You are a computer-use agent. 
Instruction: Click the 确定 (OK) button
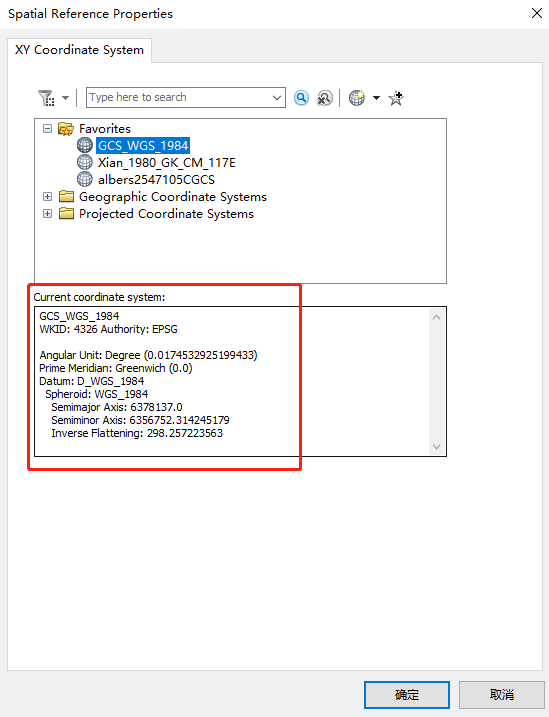[x=407, y=695]
